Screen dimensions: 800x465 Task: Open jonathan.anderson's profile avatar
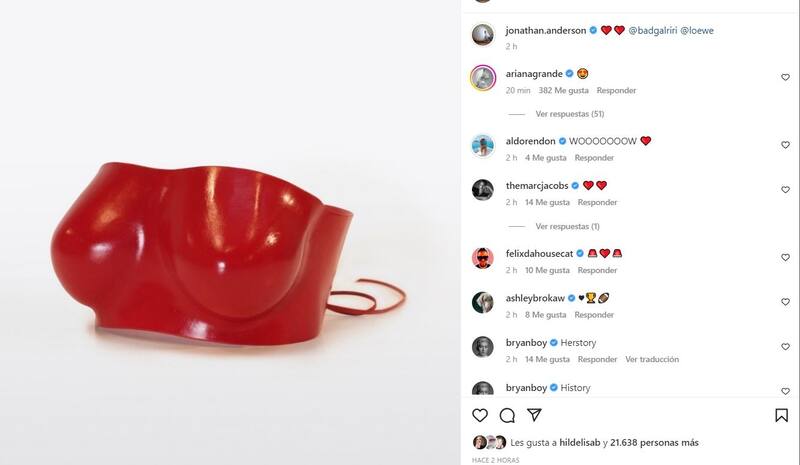[483, 35]
